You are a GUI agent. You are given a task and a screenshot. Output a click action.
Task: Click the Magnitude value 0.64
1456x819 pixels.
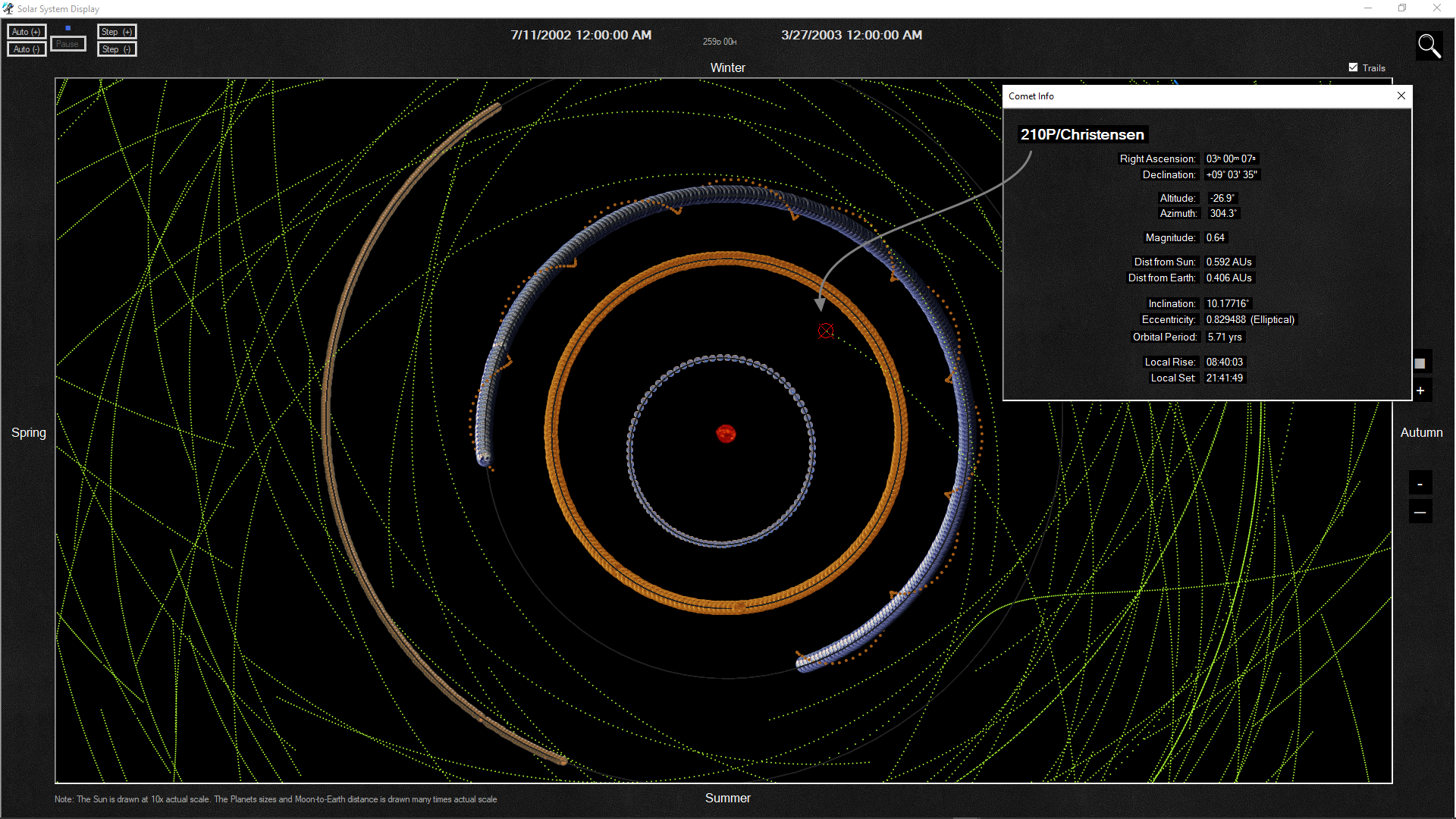tap(1215, 237)
